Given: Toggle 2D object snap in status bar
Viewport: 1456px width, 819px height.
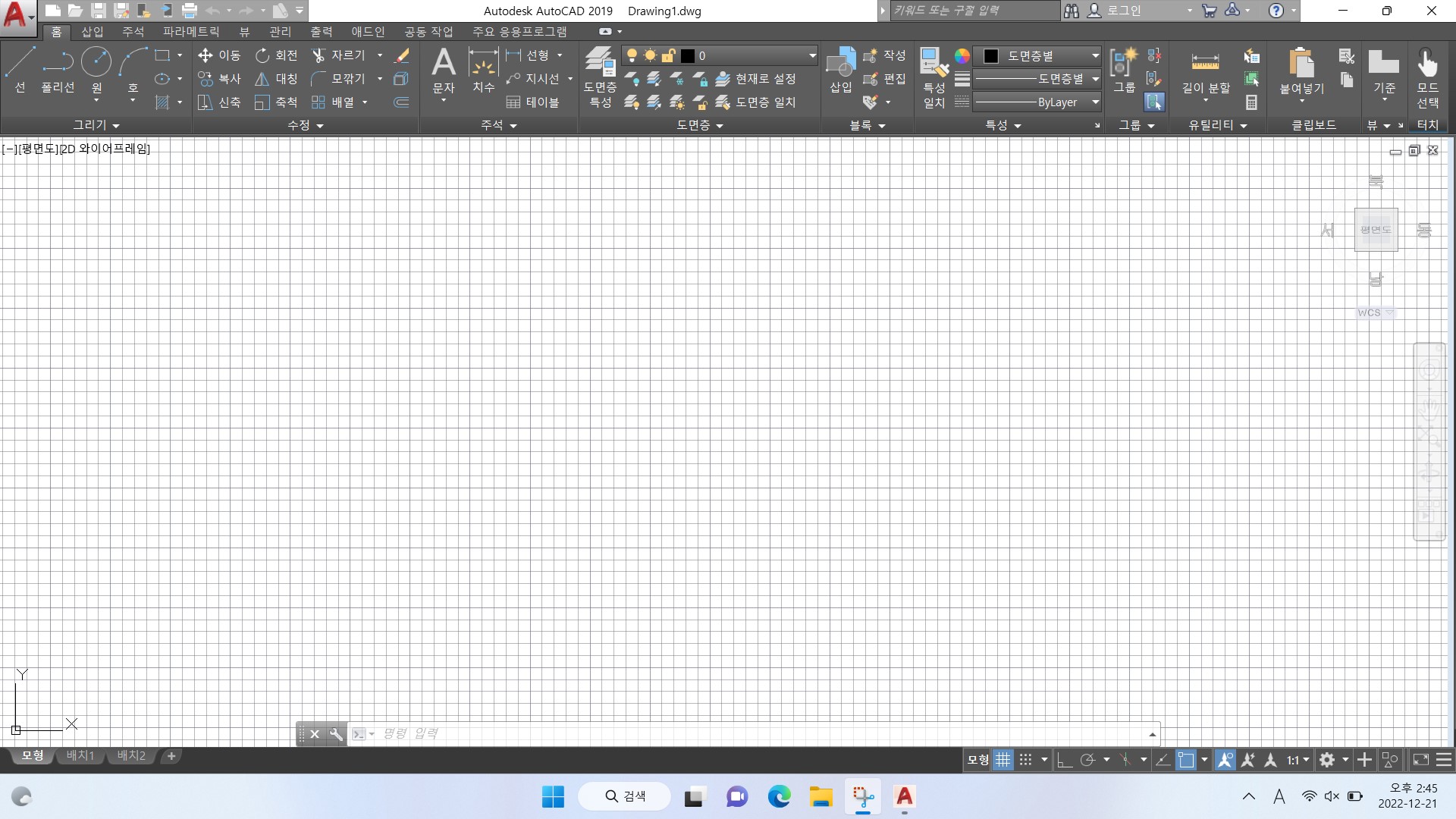Looking at the screenshot, I should pyautogui.click(x=1186, y=760).
